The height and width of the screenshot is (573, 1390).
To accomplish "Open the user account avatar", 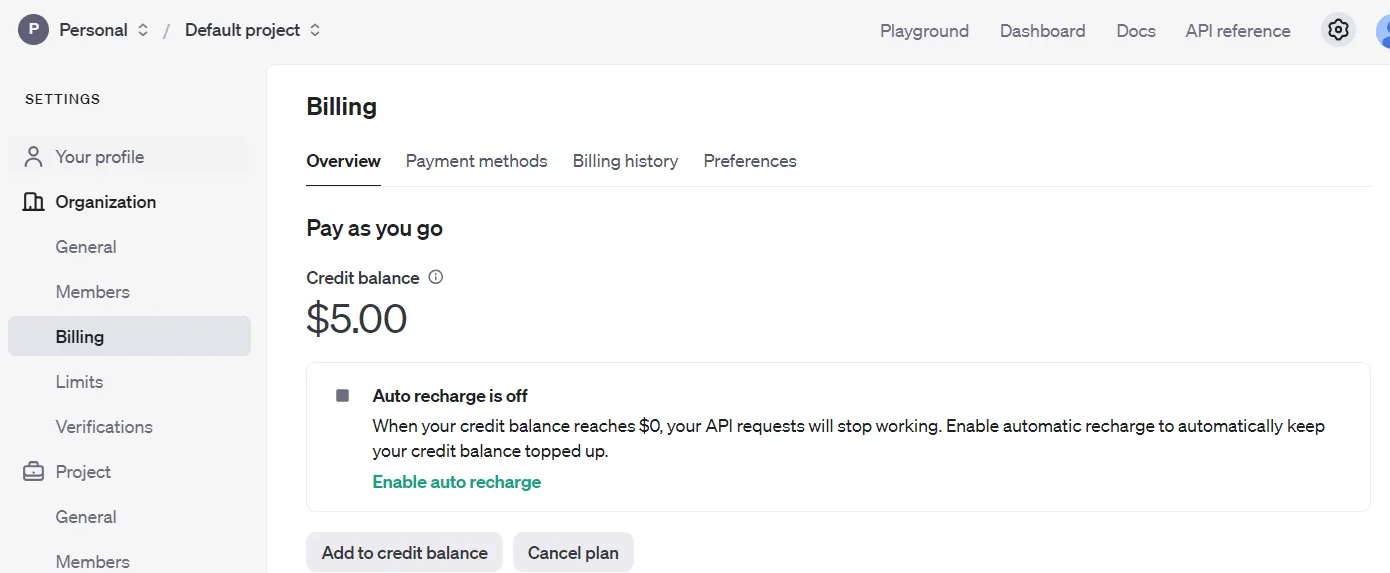I will pos(1384,30).
